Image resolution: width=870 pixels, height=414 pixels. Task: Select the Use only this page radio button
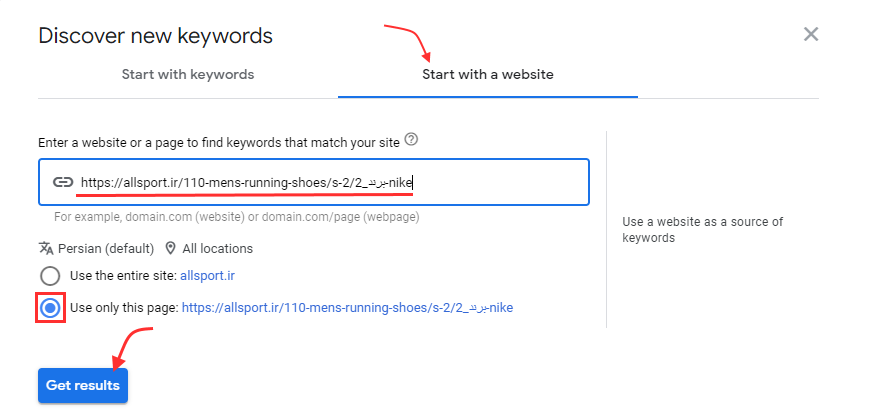50,308
